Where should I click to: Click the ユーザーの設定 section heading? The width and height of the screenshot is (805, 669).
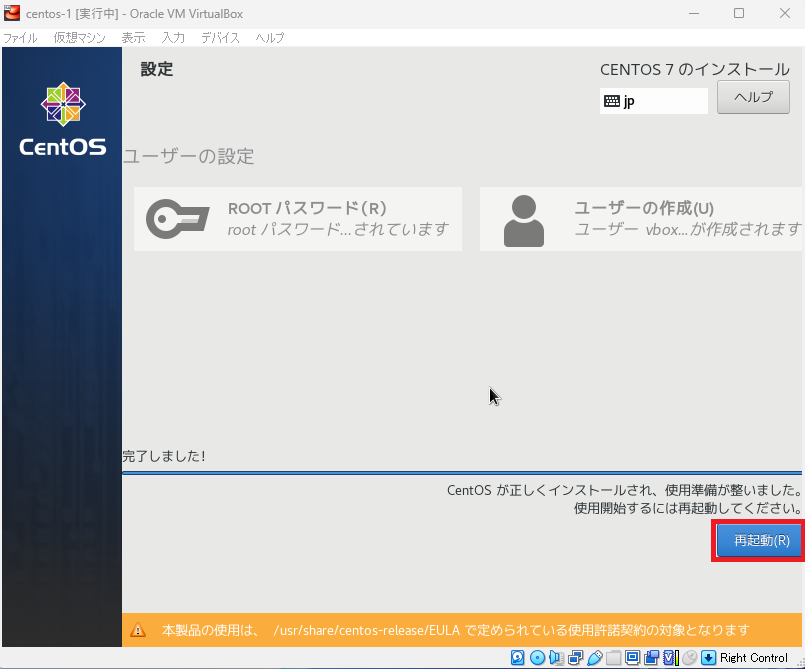point(188,156)
